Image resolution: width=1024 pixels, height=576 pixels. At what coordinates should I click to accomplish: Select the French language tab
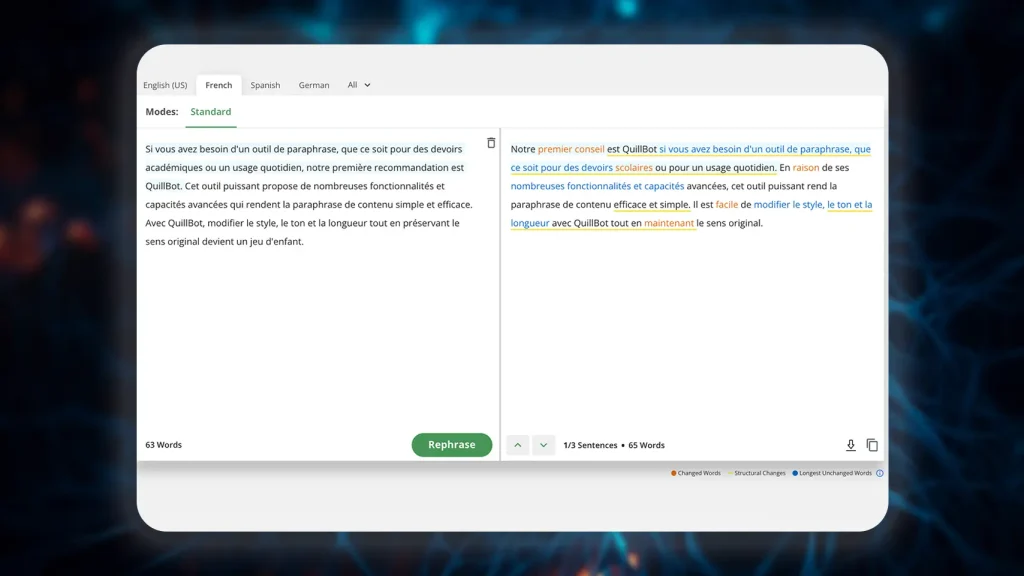click(218, 85)
